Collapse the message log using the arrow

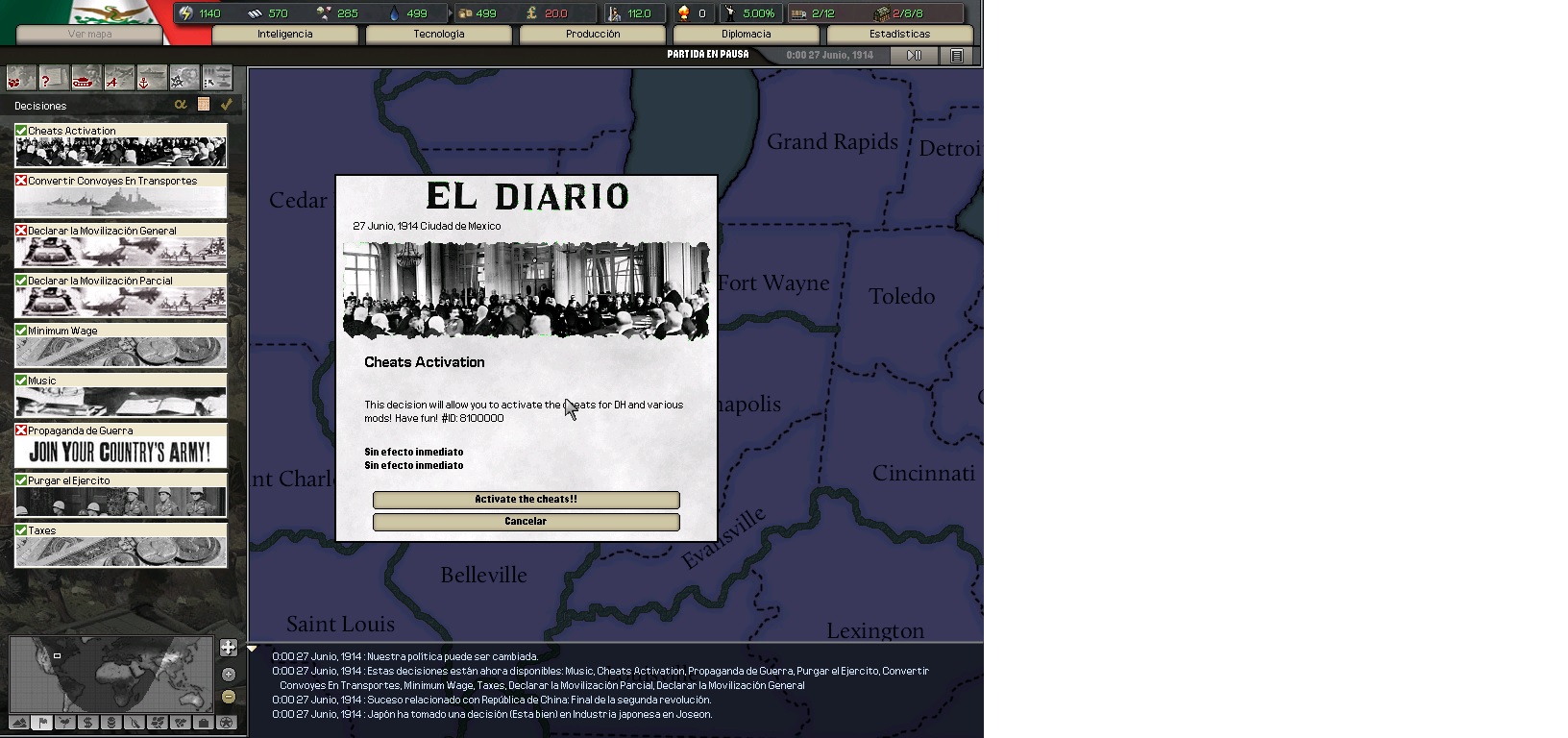pos(253,650)
